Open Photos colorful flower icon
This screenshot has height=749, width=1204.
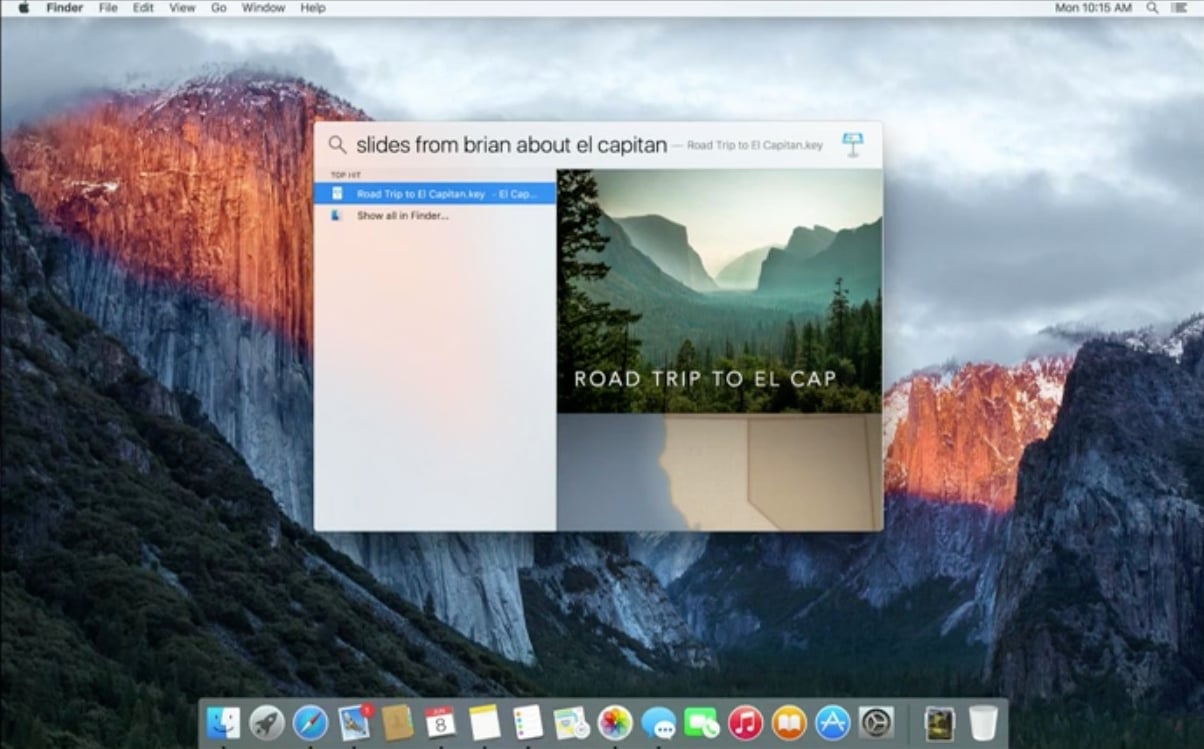[615, 722]
